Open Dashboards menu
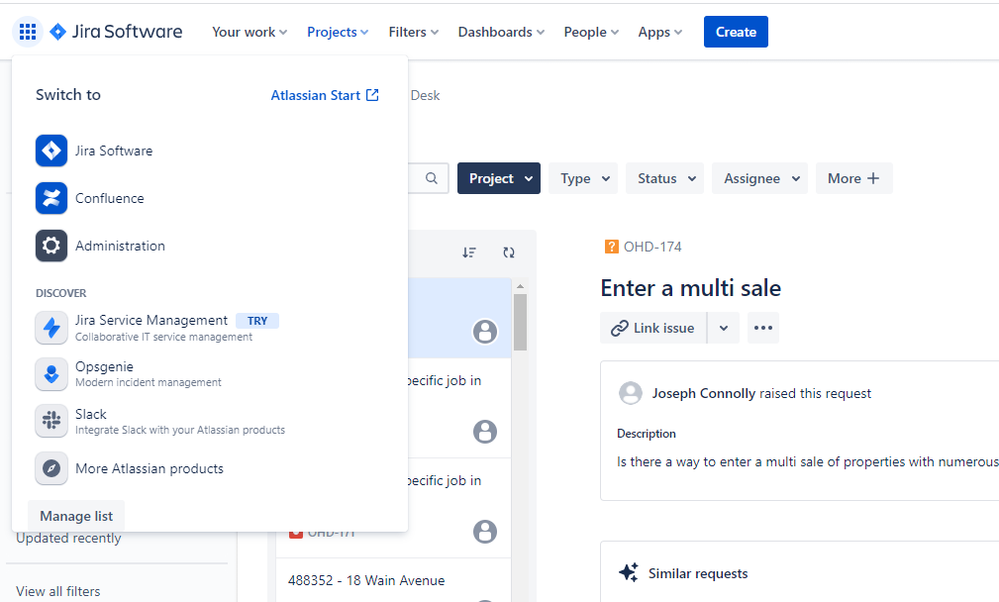The height and width of the screenshot is (602, 999). tap(501, 32)
